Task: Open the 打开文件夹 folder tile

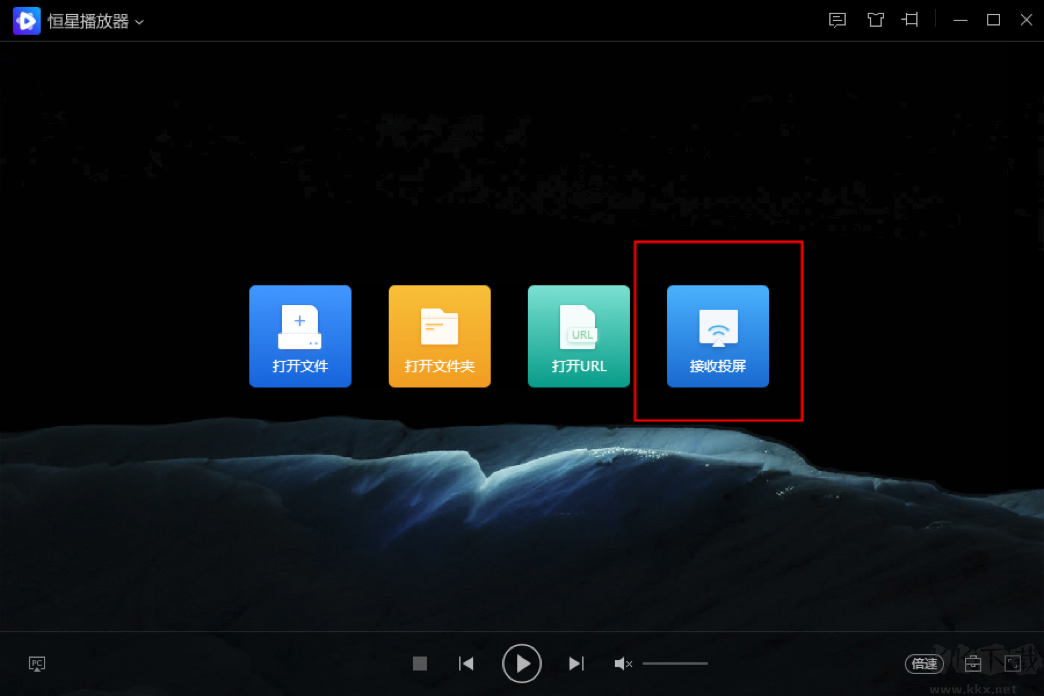Action: pyautogui.click(x=439, y=336)
